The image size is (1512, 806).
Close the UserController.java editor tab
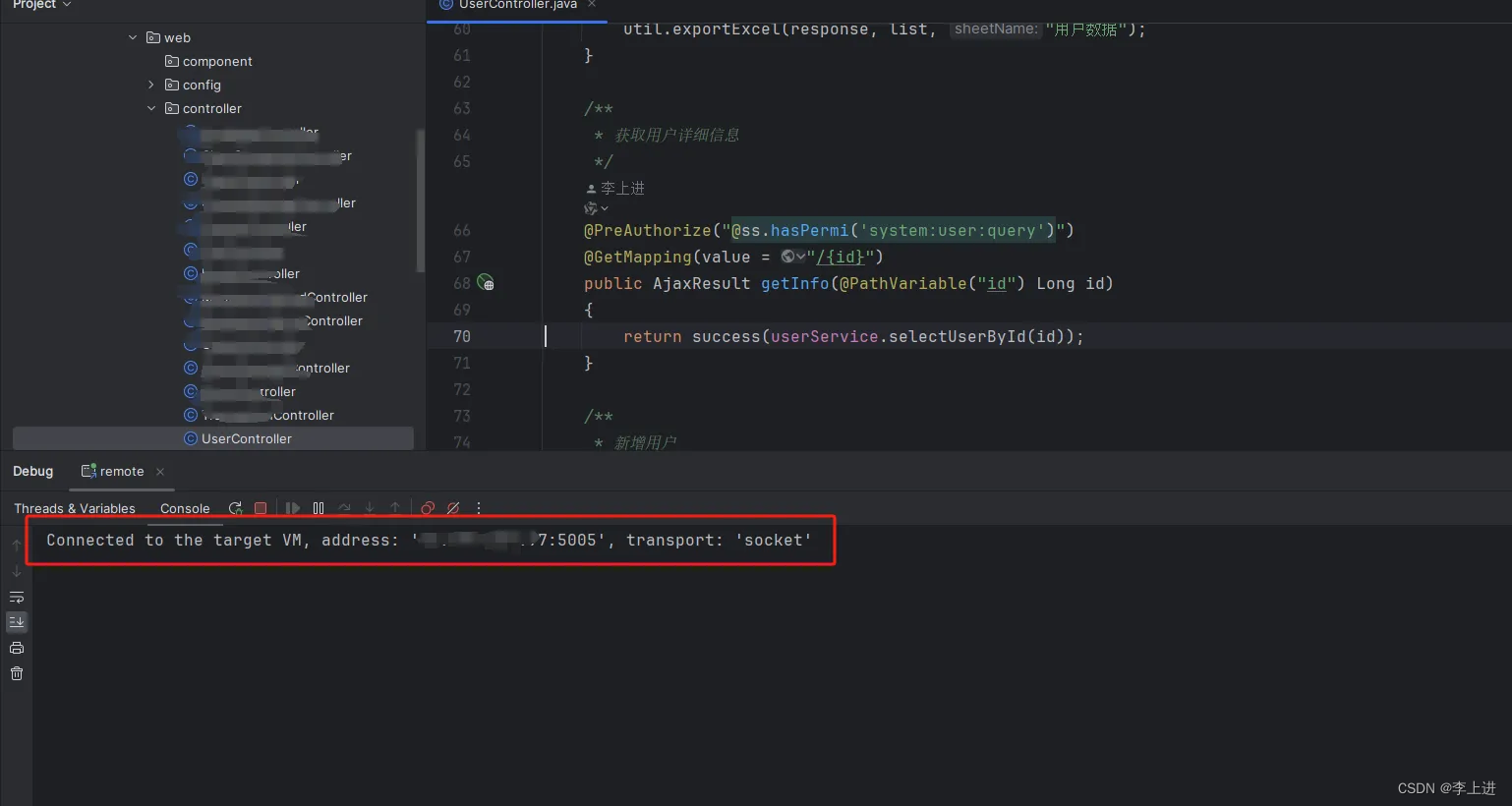click(x=592, y=5)
